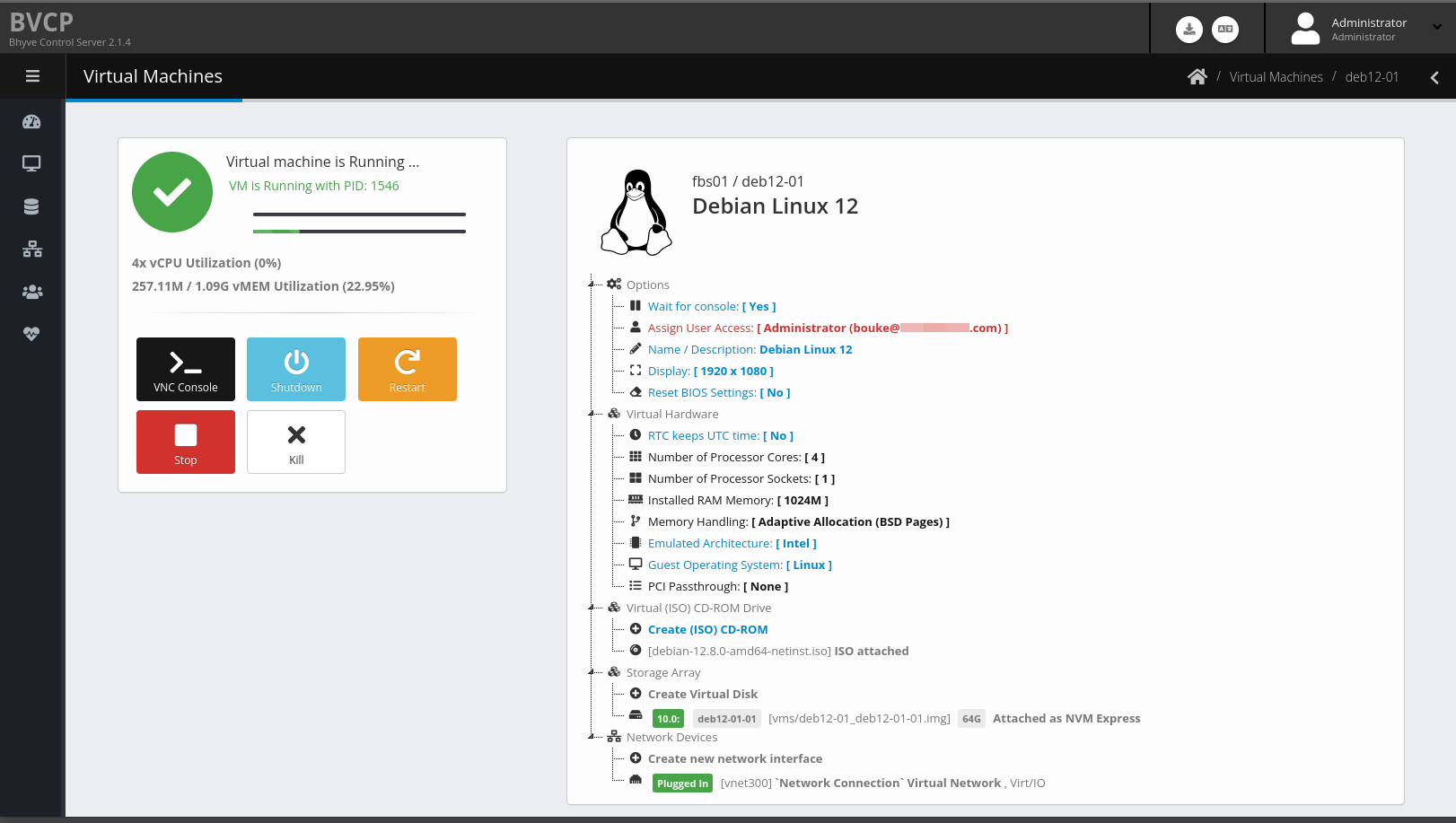
Task: Open the network sidebar icon
Action: point(32,249)
